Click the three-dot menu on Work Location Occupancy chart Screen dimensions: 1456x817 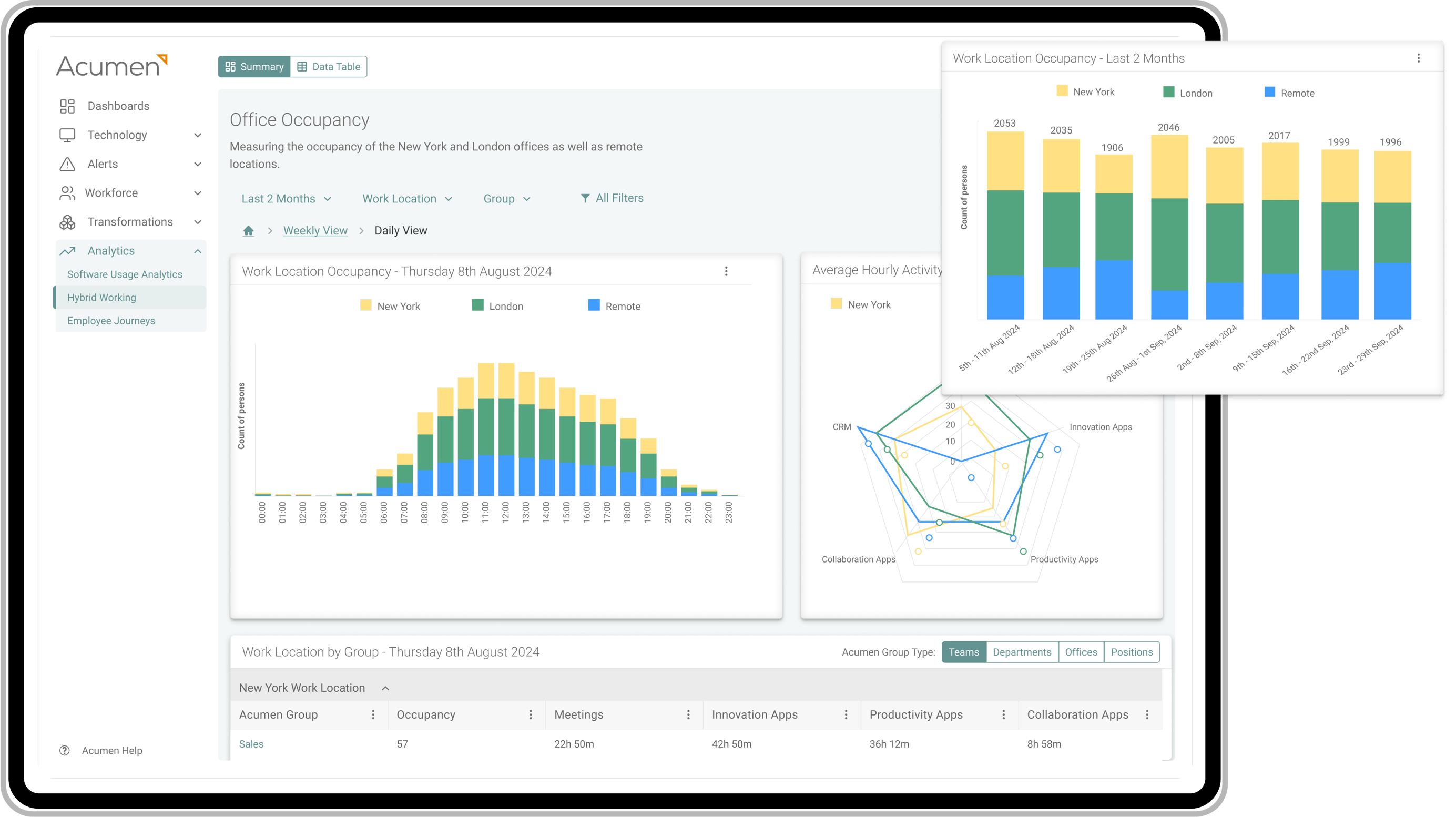(x=727, y=271)
